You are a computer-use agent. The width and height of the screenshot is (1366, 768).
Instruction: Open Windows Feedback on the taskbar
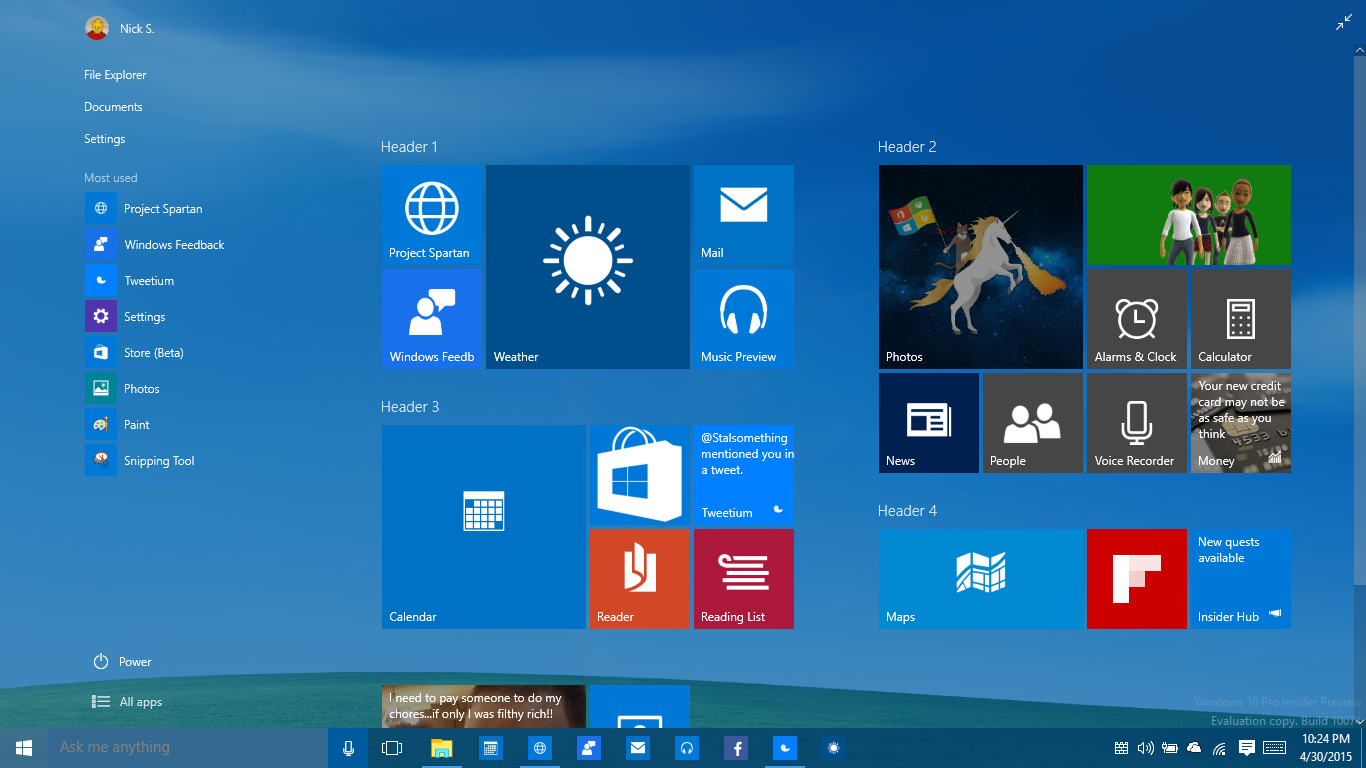click(x=588, y=747)
